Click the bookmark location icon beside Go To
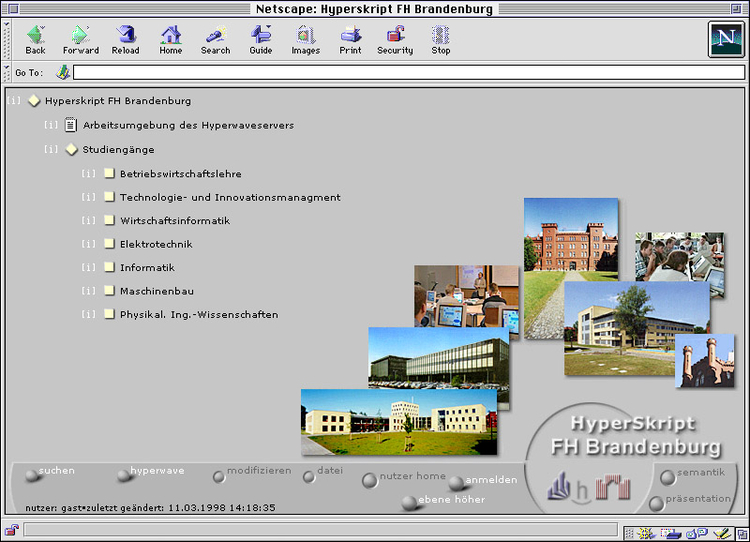750x542 pixels. tap(63, 73)
